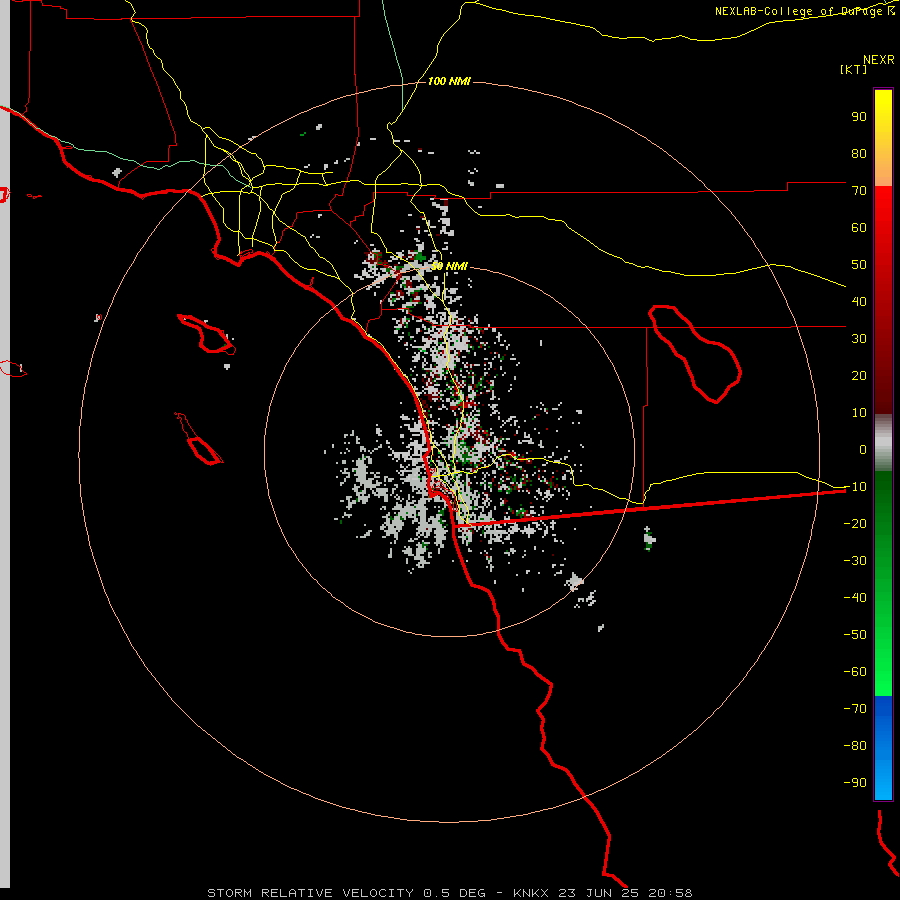Click the -90 knot scale label

pos(855,783)
